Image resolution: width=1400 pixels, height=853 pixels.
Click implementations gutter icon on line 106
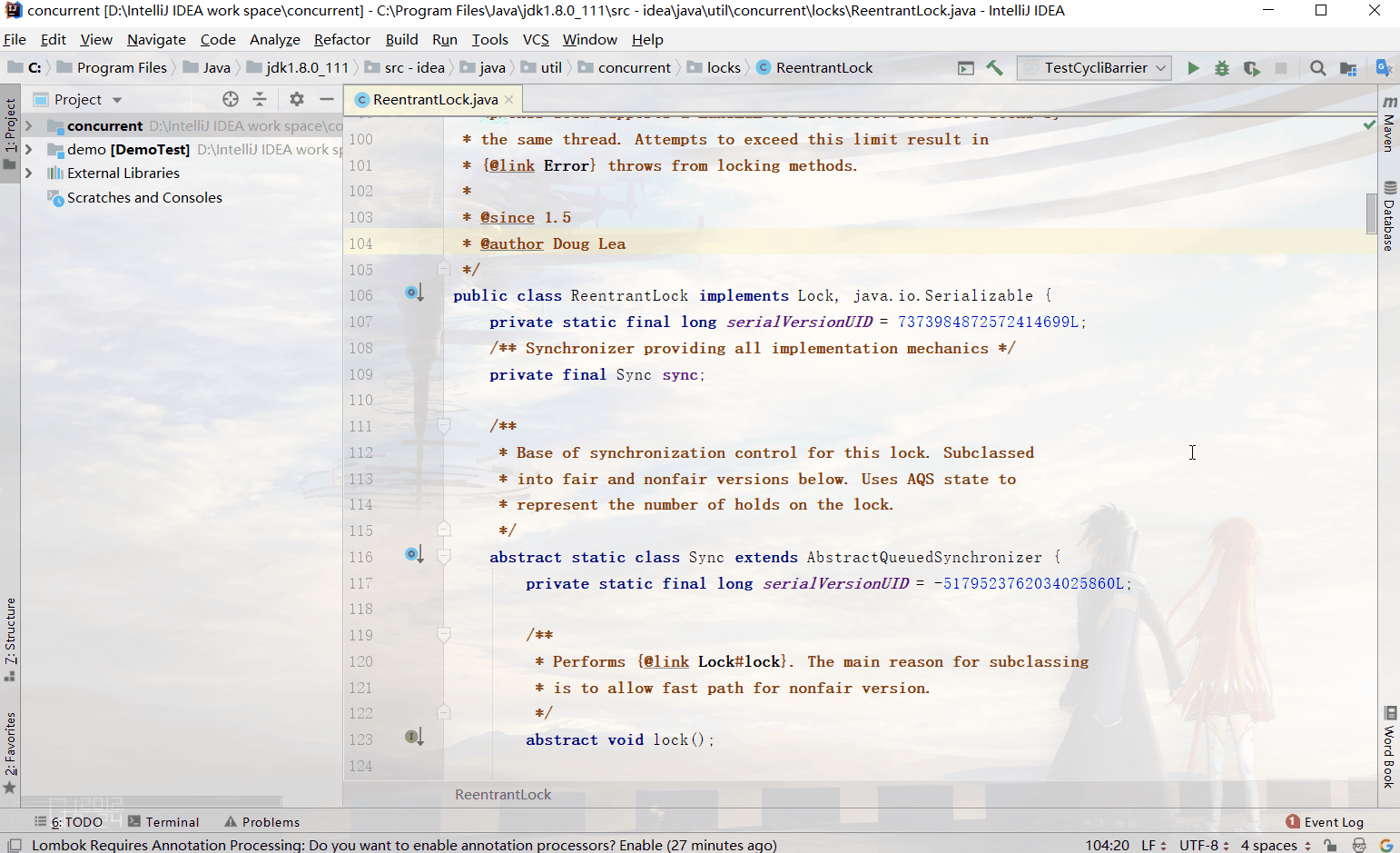[414, 293]
